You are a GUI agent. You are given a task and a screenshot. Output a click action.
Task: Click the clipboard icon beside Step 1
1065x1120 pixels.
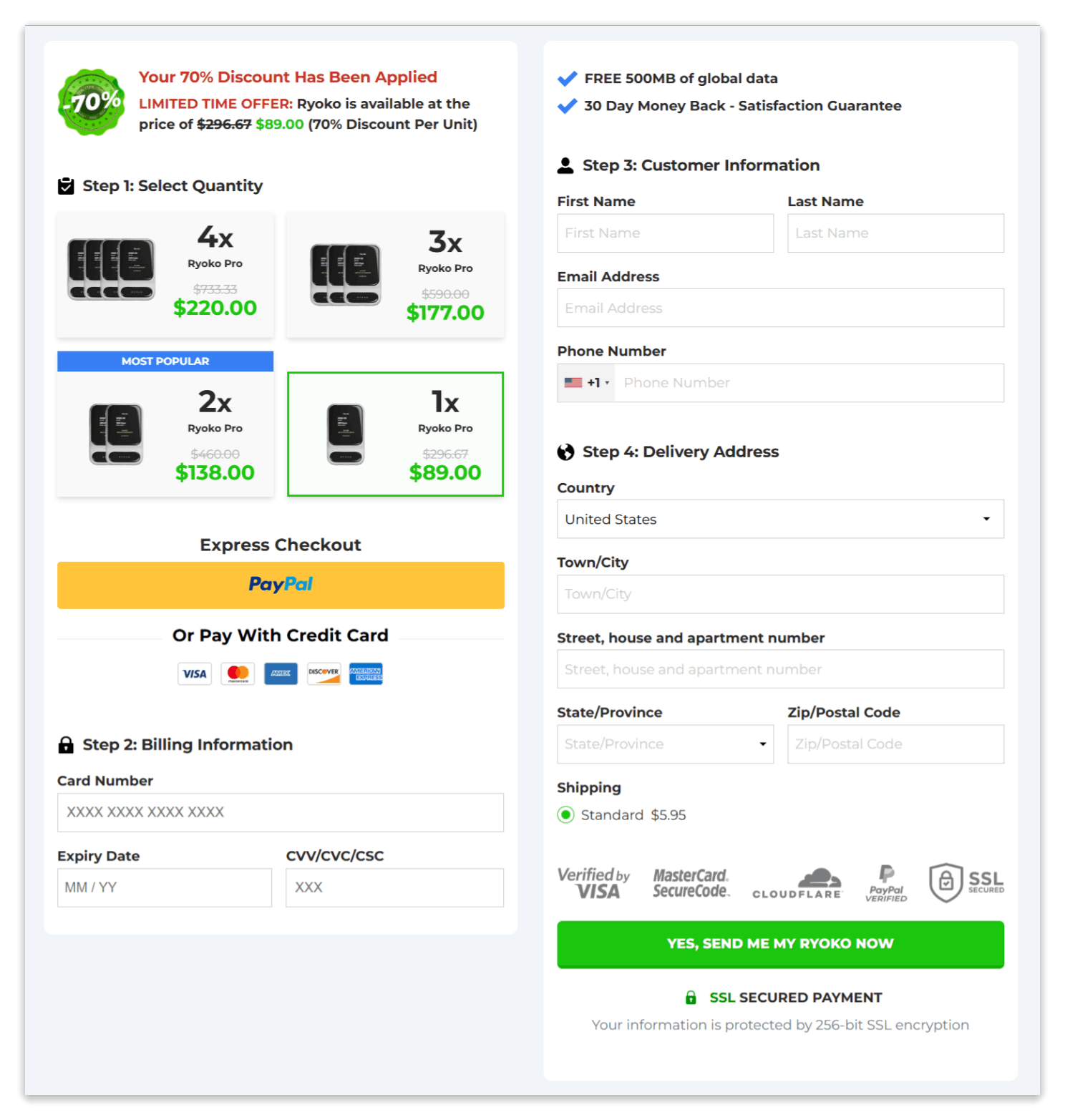tap(66, 186)
